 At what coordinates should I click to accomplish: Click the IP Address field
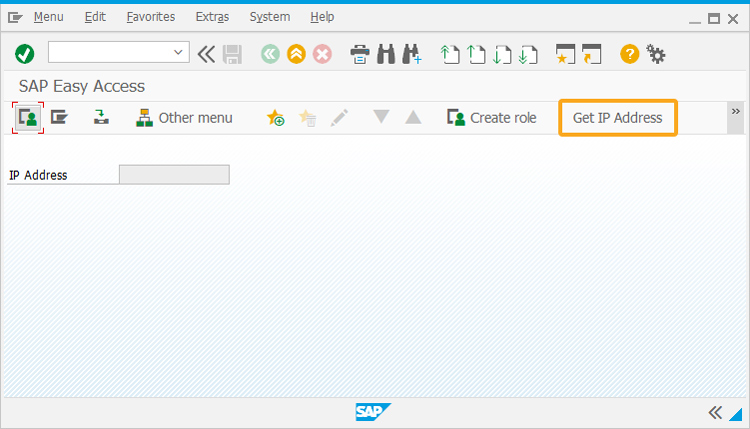(x=174, y=175)
